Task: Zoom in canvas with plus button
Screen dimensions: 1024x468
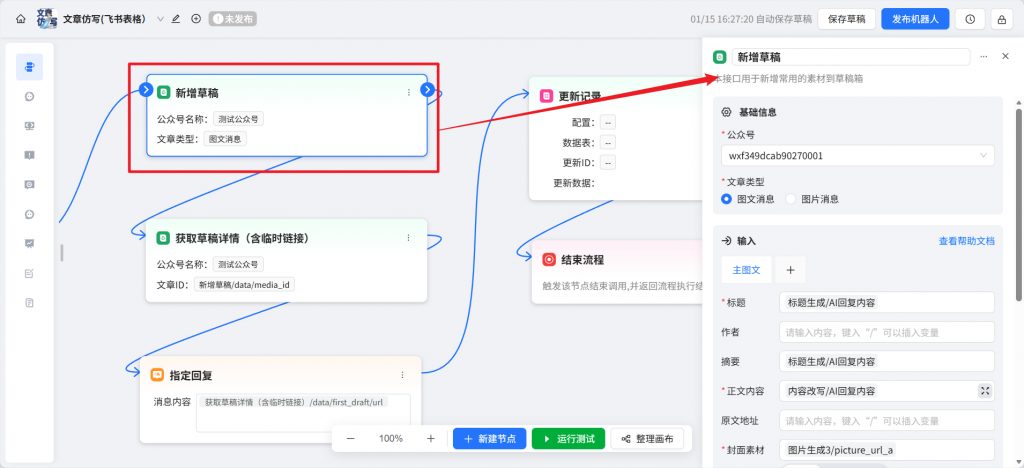Action: tap(430, 439)
